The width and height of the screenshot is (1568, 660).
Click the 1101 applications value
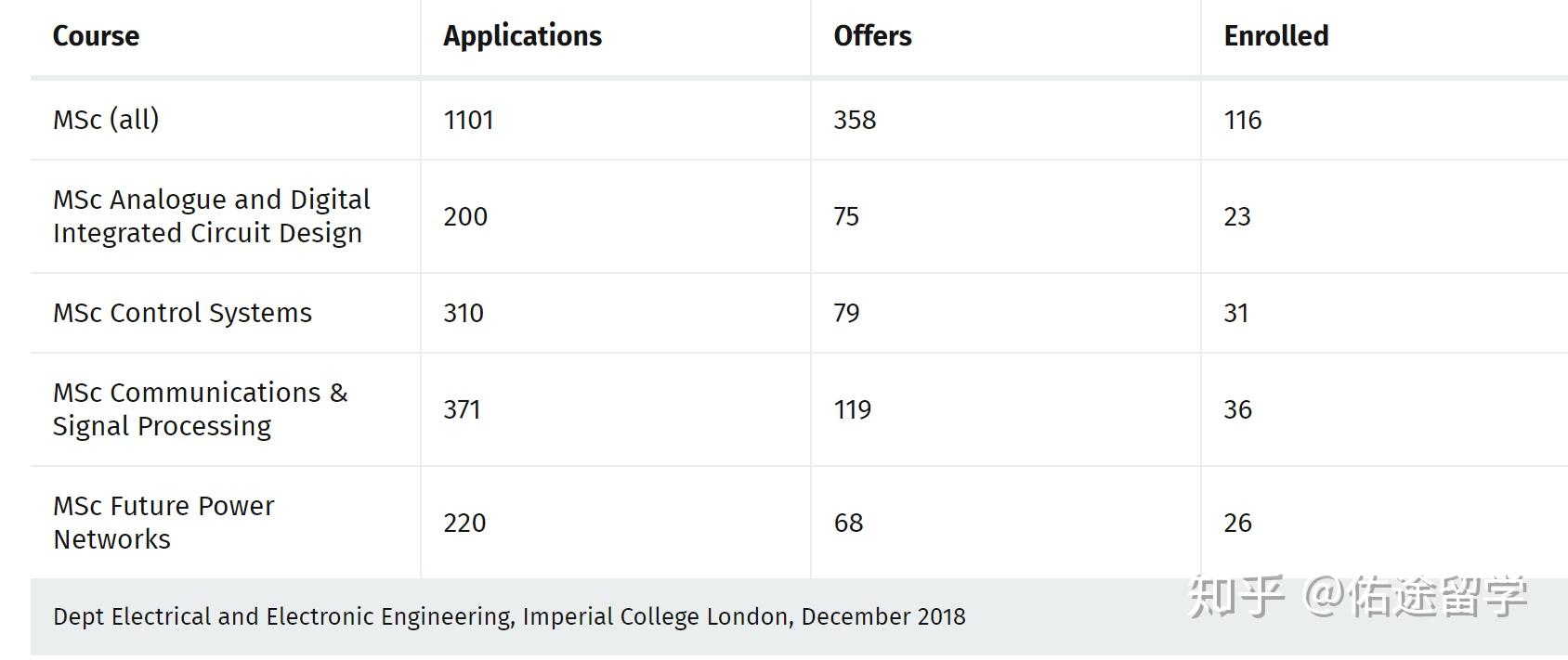click(468, 120)
